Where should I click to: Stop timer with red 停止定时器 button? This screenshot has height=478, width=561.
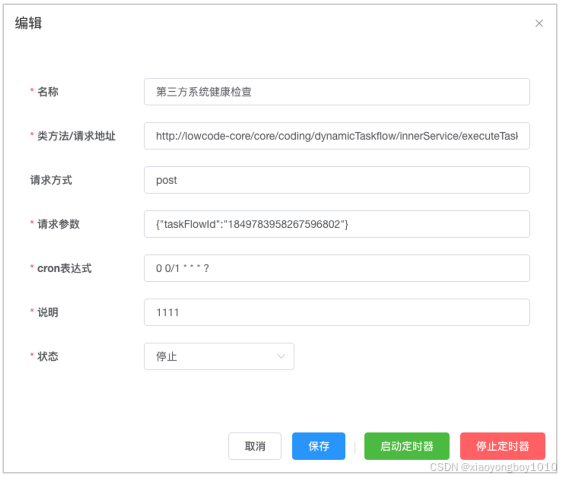502,446
